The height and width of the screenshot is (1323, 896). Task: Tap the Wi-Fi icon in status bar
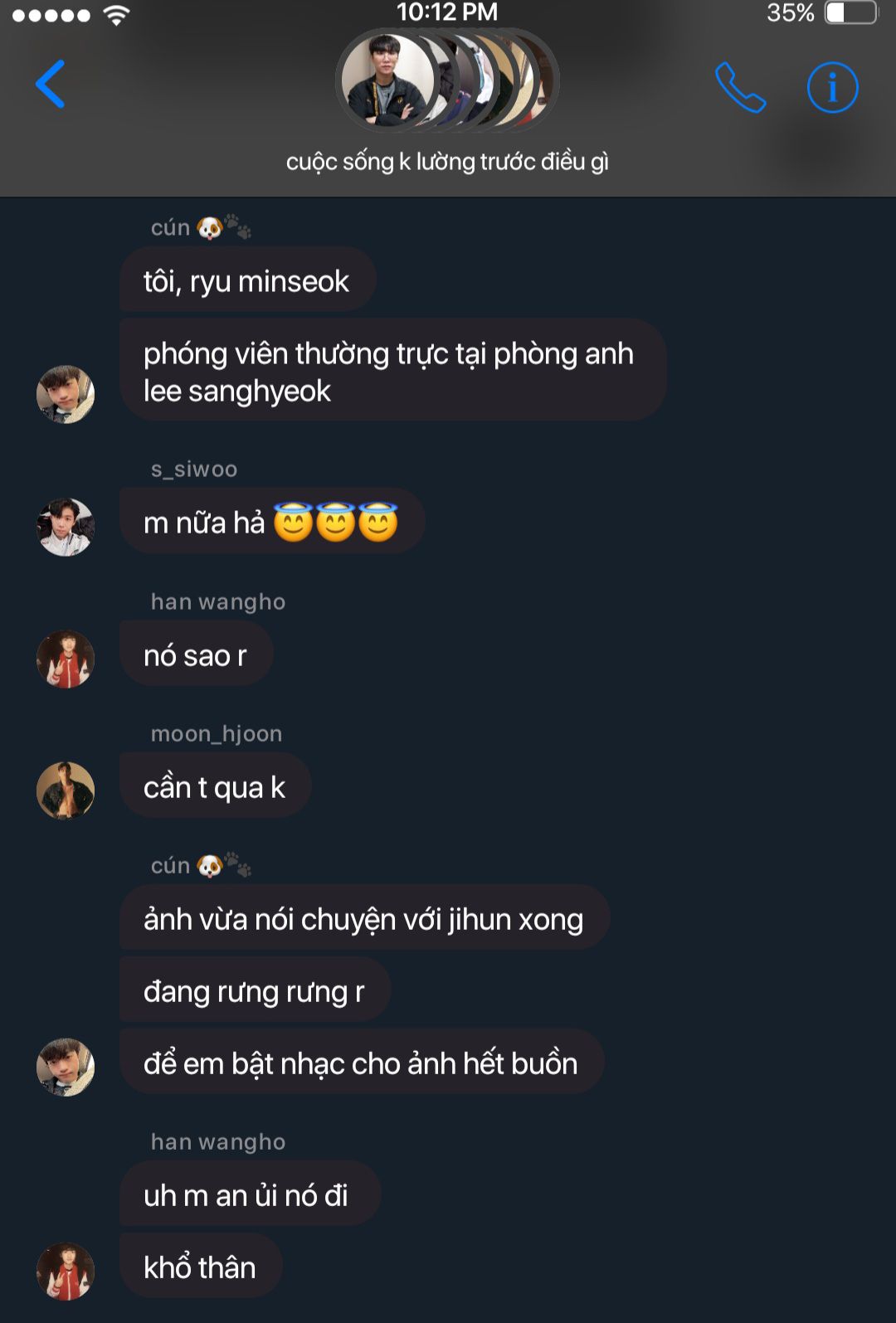coord(117,15)
